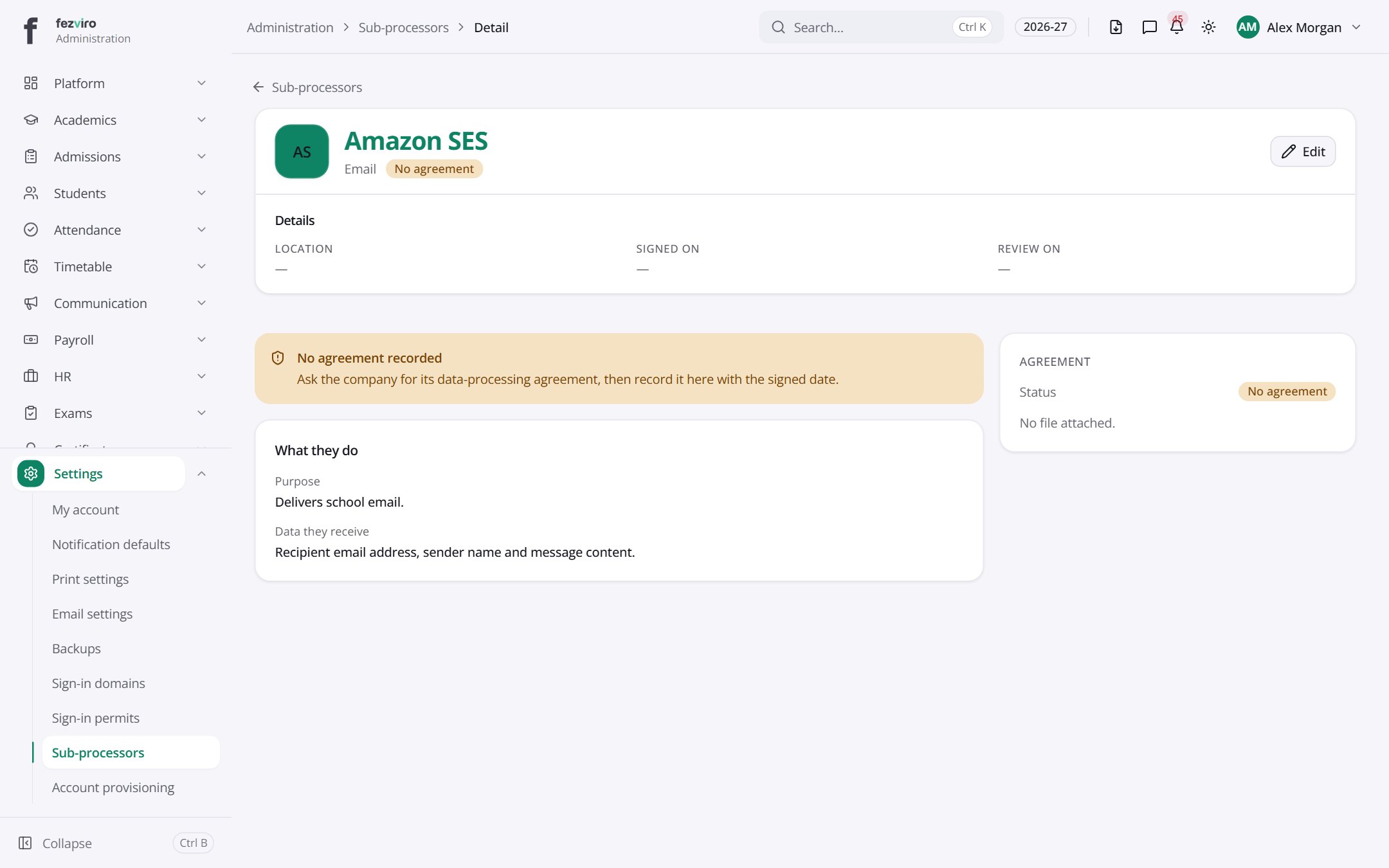Viewport: 1389px width, 868px height.
Task: Focus the Search input field
Action: pyautogui.click(x=881, y=27)
